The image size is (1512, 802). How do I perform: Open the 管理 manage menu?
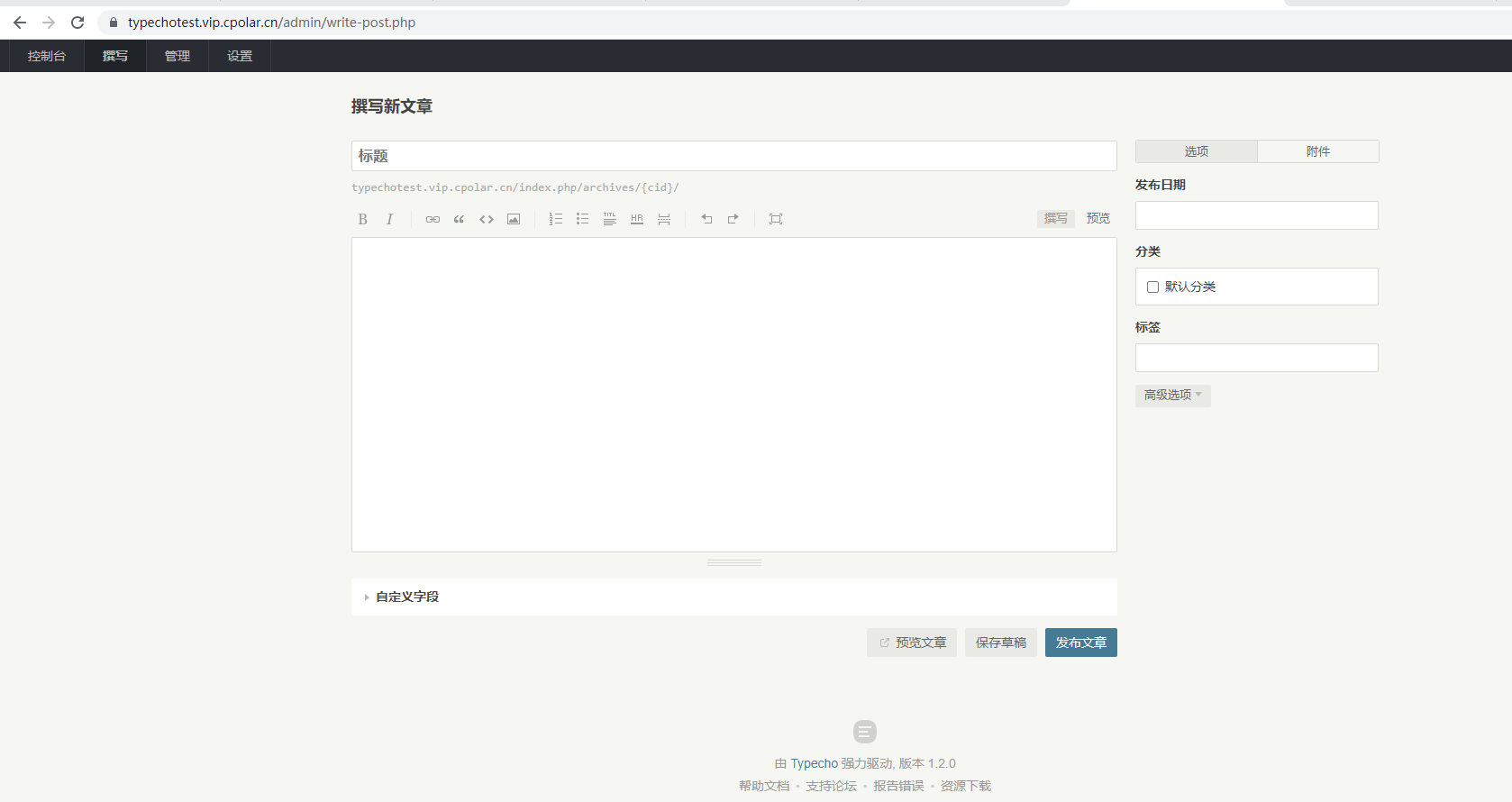point(178,56)
